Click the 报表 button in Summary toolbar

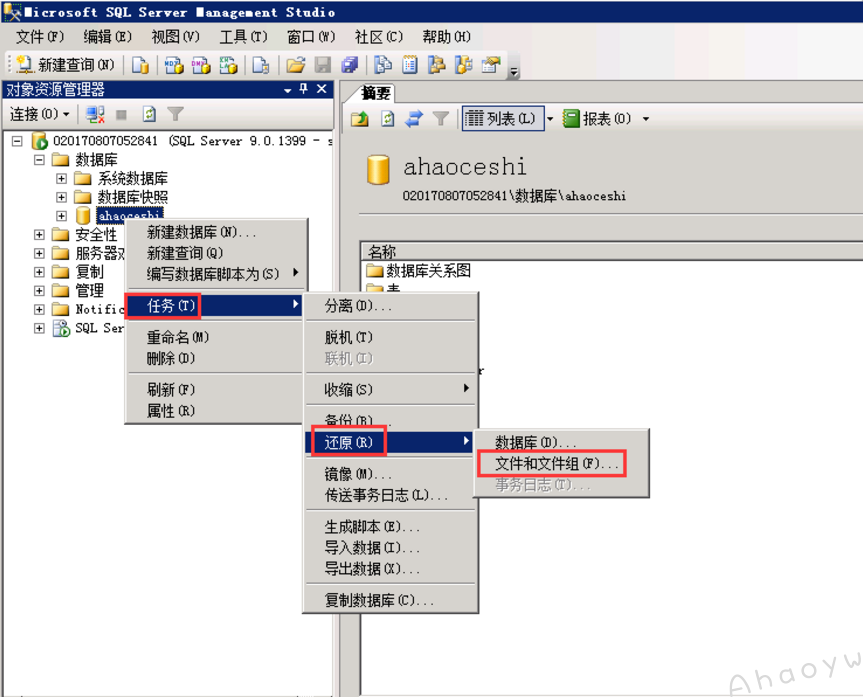[598, 119]
